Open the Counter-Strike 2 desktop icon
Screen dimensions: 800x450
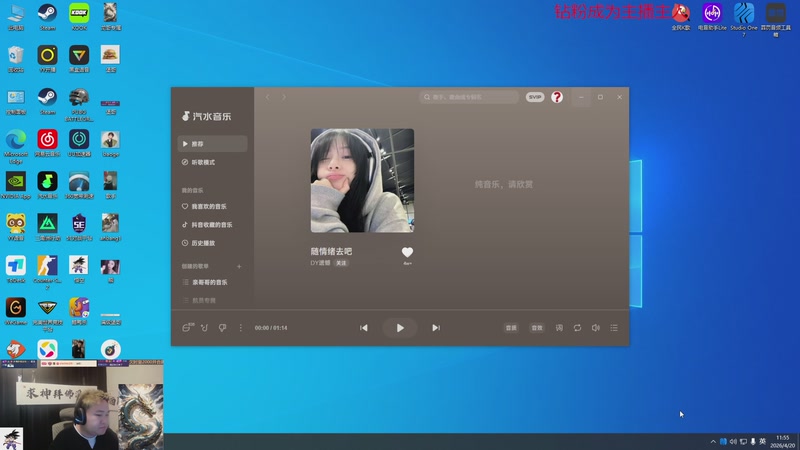(x=47, y=272)
